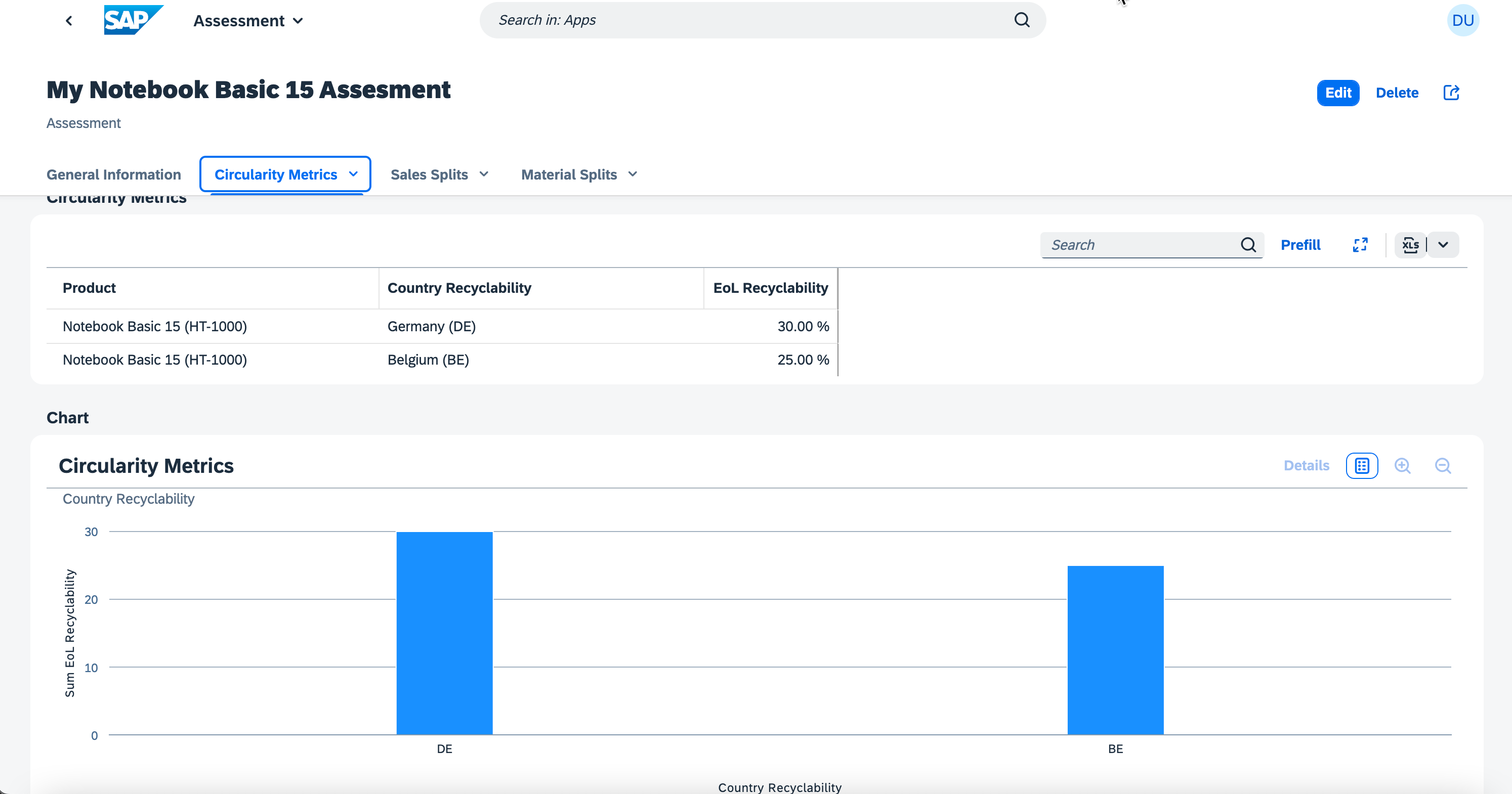Viewport: 1512px width, 794px height.
Task: Switch to General Information tab
Action: tap(114, 175)
